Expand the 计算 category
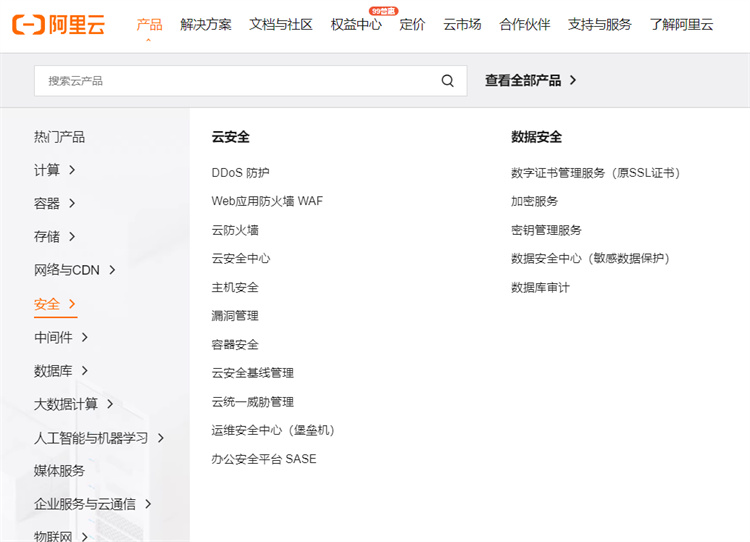This screenshot has width=750, height=542. tap(72, 170)
